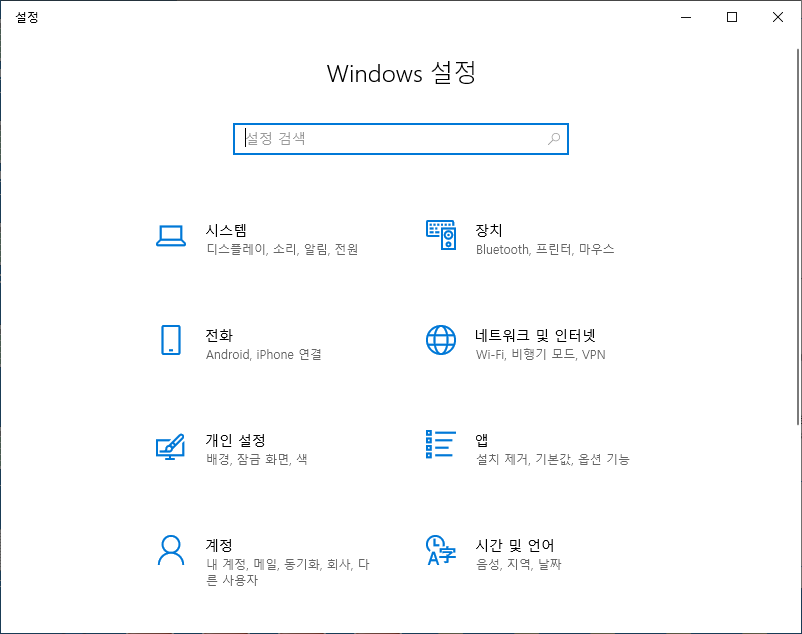Open the 전화 phone icon
The image size is (802, 634).
coord(171,340)
